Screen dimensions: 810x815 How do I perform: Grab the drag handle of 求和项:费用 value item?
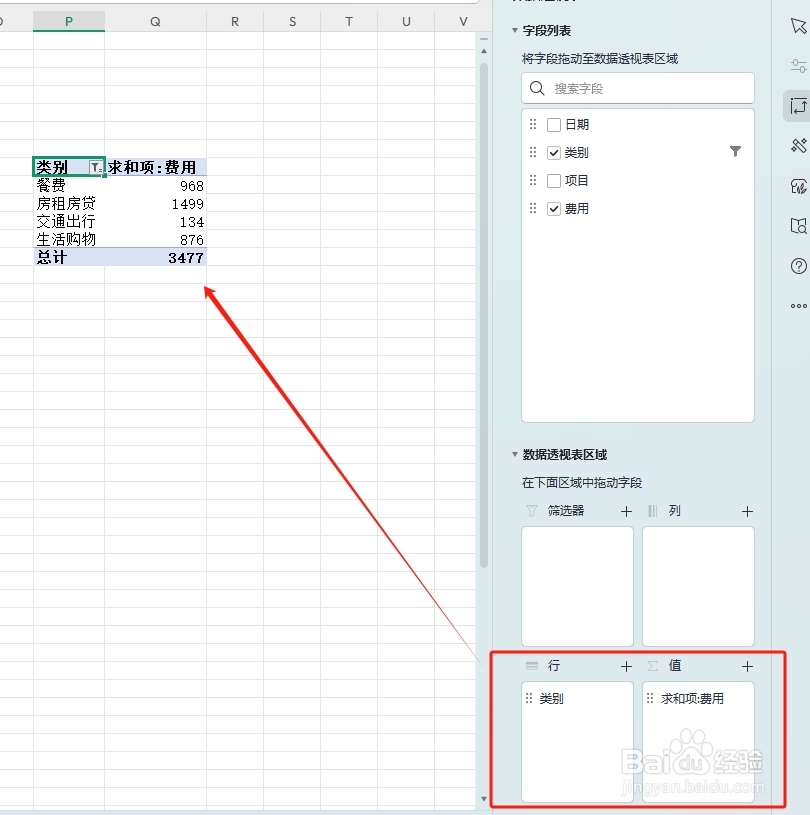pyautogui.click(x=650, y=698)
